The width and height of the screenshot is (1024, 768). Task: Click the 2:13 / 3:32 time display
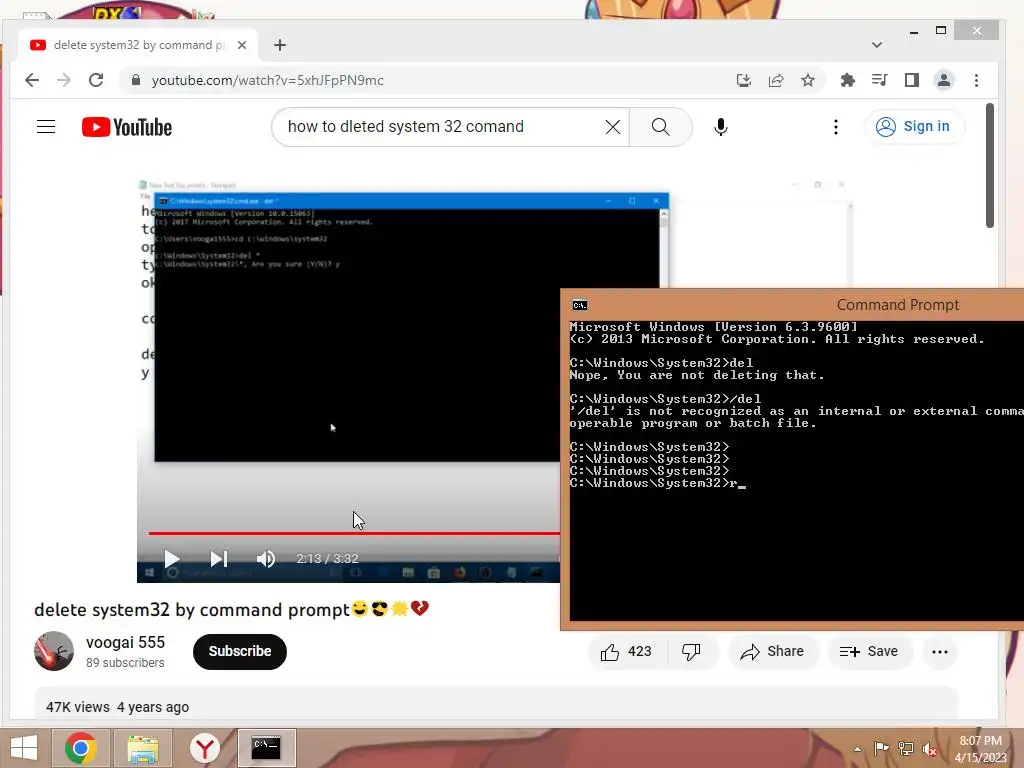(x=327, y=559)
